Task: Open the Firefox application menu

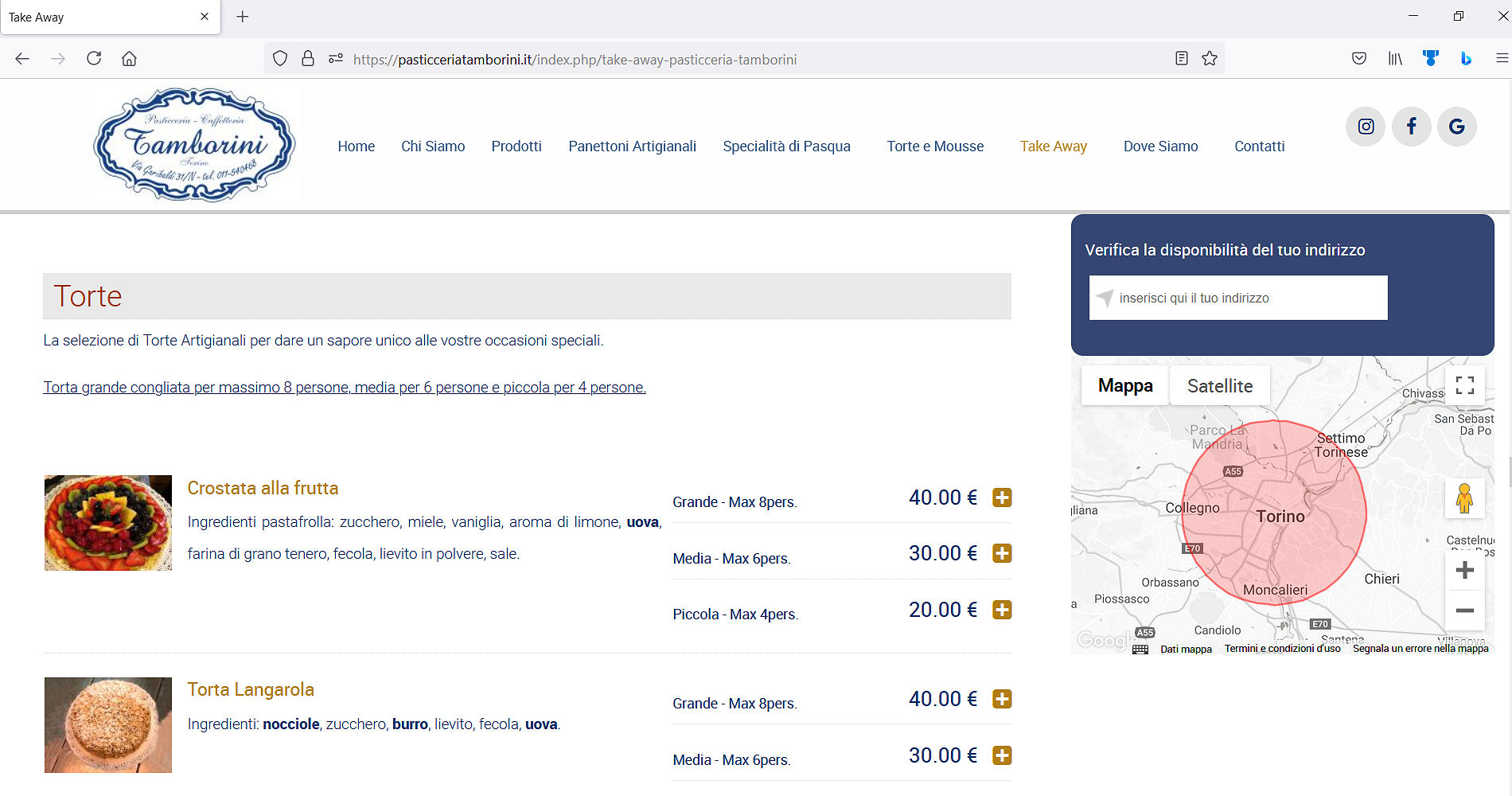Action: click(1502, 59)
